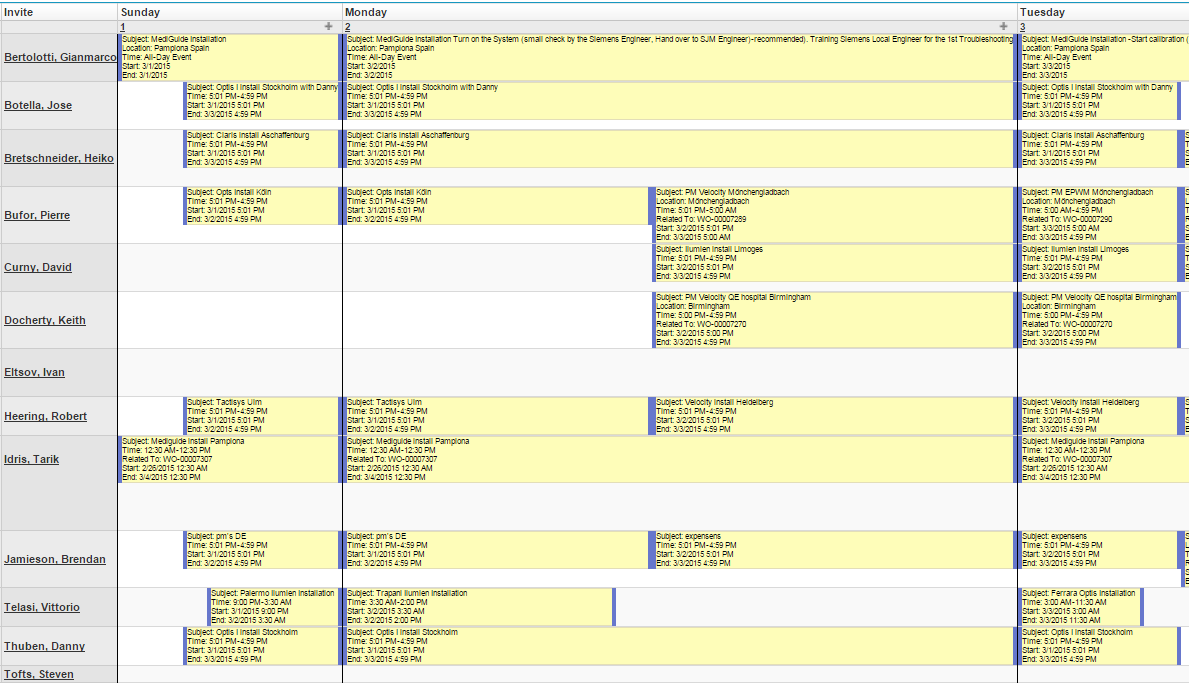Screen dimensions: 1189x685
Task: Open Docherty's Monday PM Velocity QE Birmingham event
Action: [x=833, y=320]
